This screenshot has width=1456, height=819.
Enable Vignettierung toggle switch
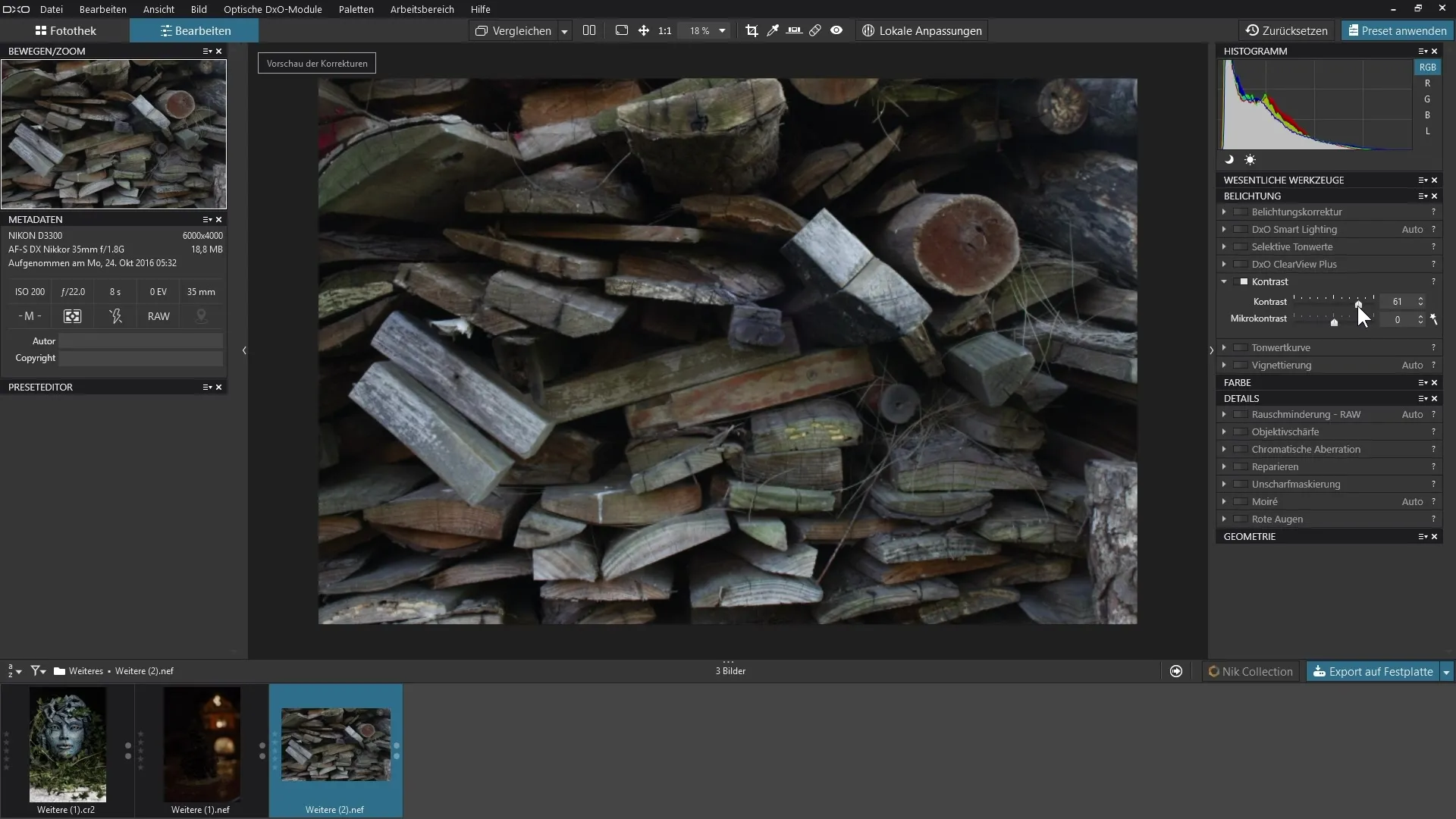tap(1241, 366)
